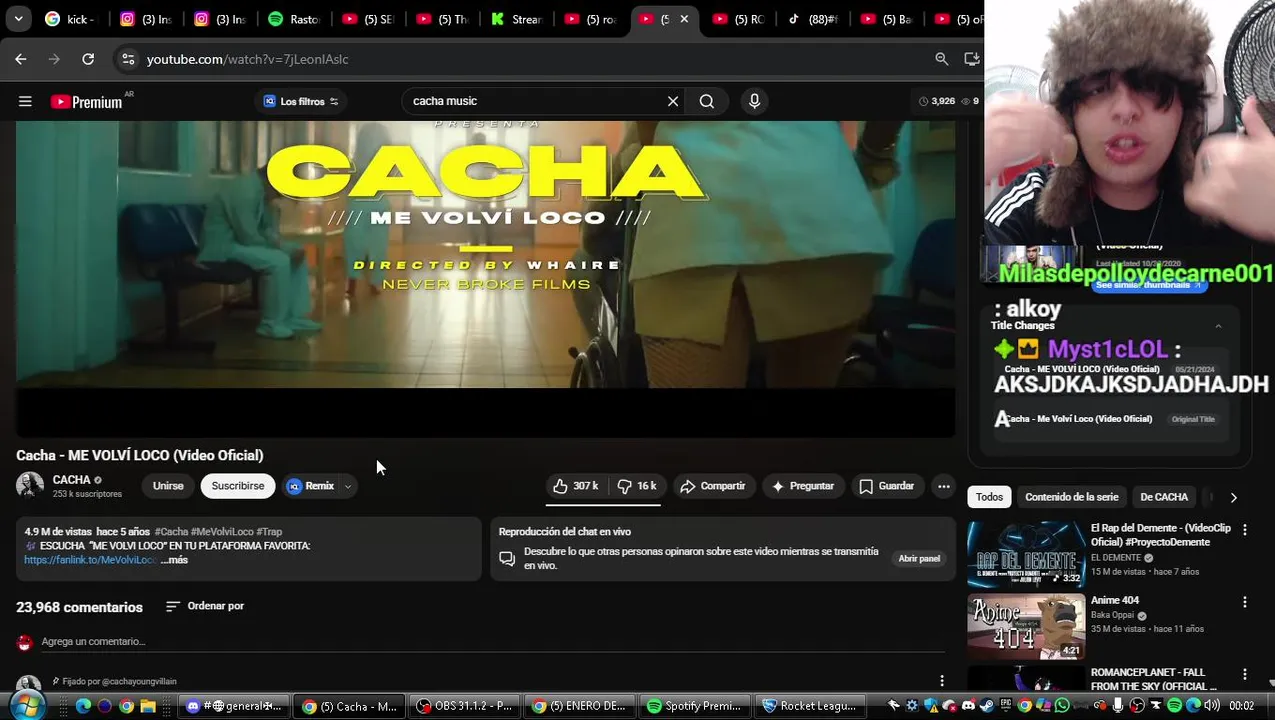Clear the 'cacha music' search text
This screenshot has height=720, width=1275.
pos(673,101)
